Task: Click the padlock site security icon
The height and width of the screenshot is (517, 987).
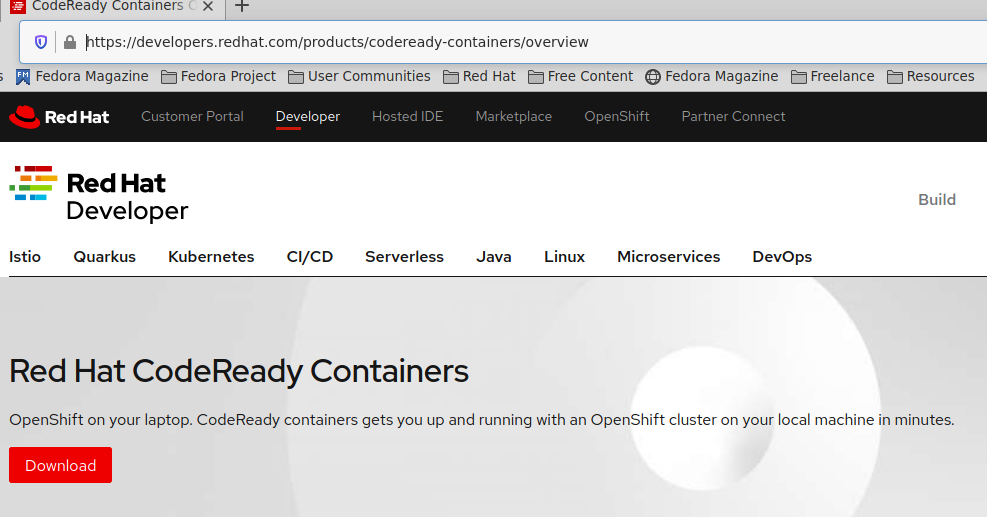Action: point(70,42)
